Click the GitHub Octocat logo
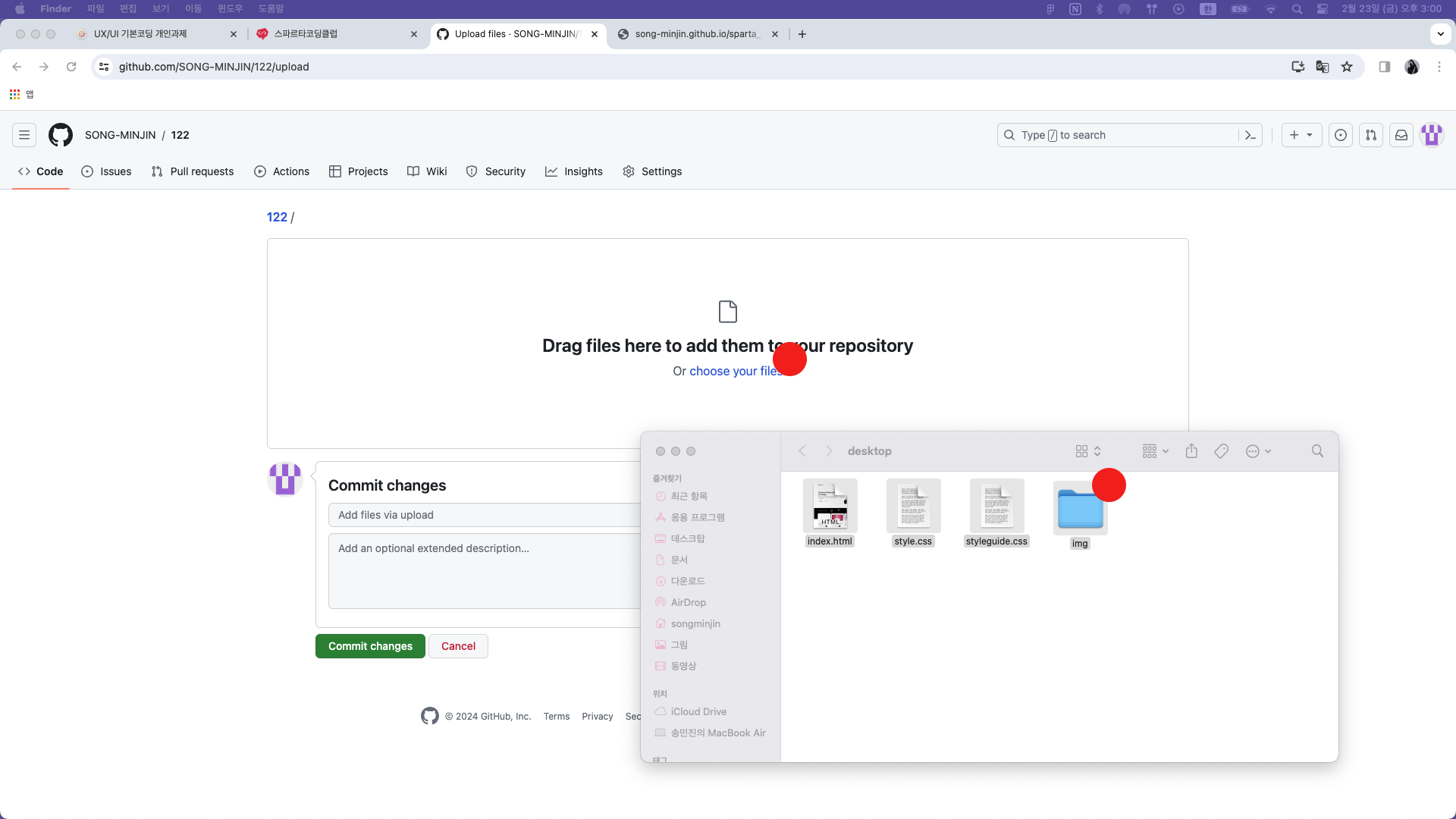Viewport: 1456px width, 819px height. tap(61, 135)
